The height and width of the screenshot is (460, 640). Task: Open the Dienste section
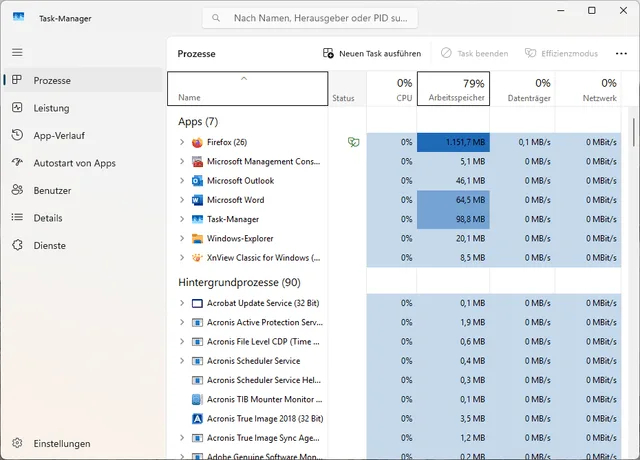pyautogui.click(x=49, y=245)
